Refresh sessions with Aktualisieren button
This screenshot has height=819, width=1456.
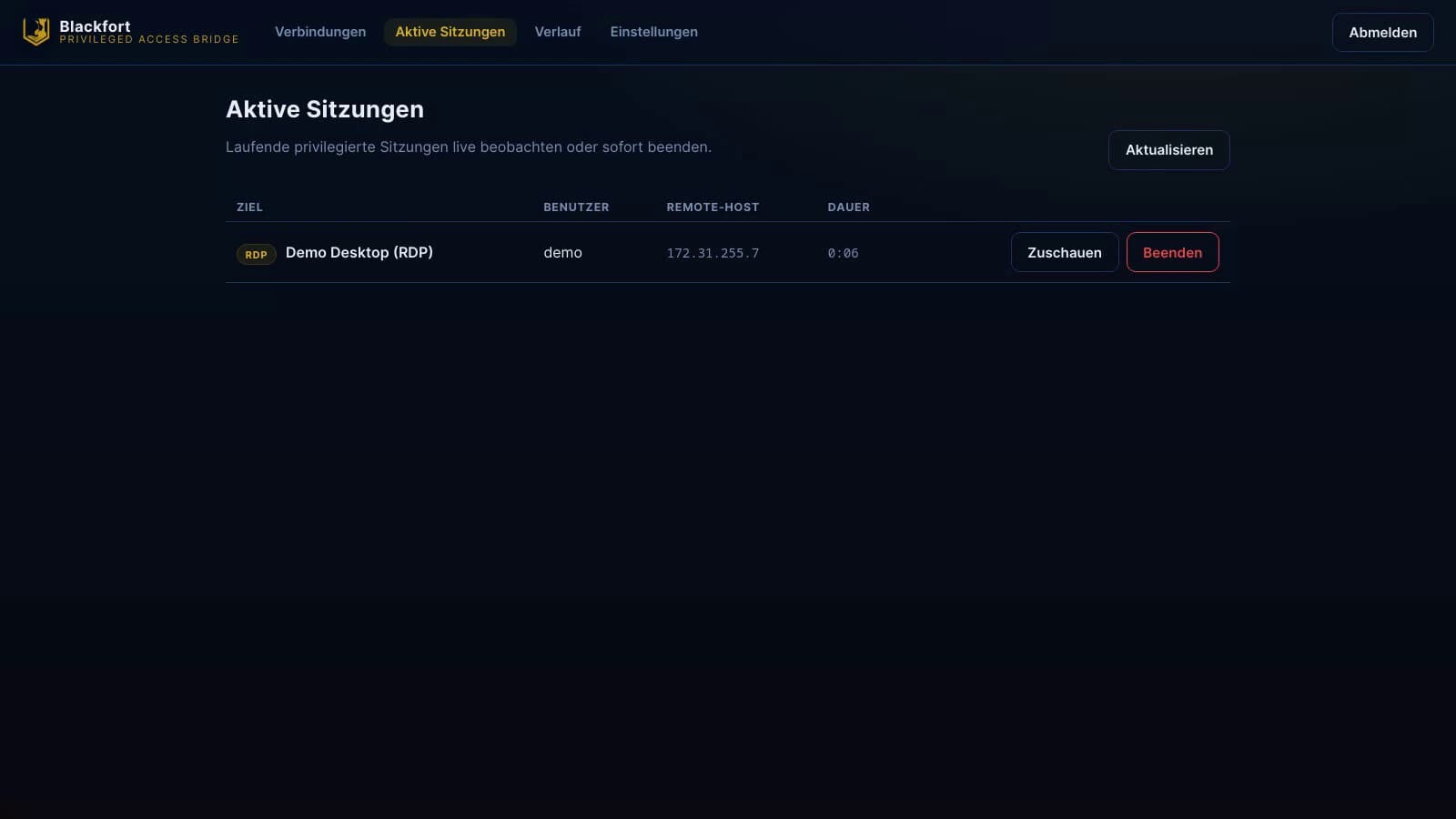[x=1168, y=150]
